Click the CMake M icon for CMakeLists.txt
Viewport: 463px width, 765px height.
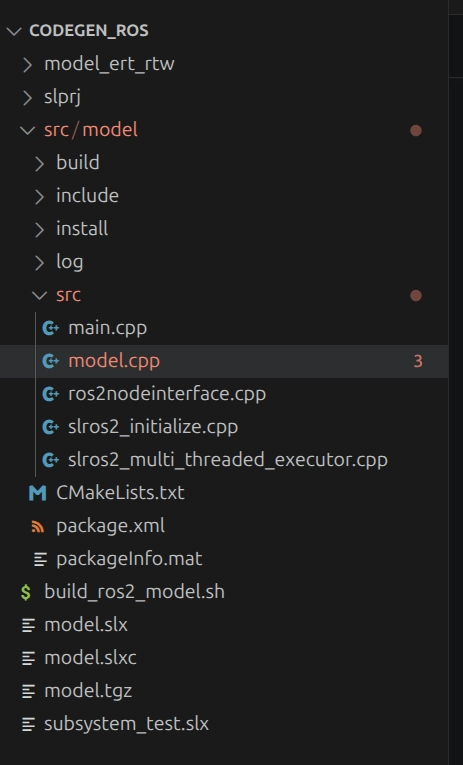click(38, 493)
